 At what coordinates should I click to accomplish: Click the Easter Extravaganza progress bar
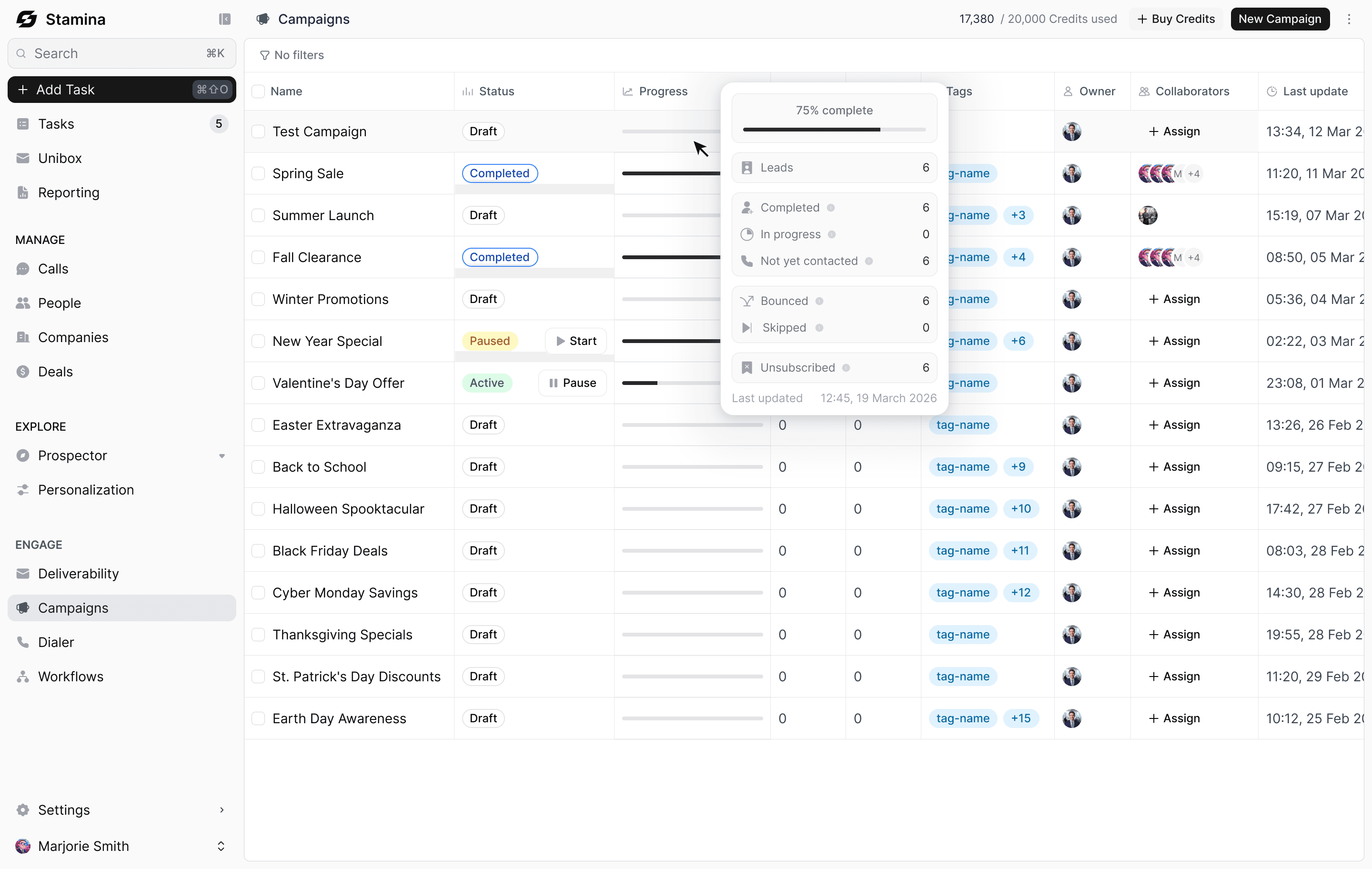click(x=692, y=425)
